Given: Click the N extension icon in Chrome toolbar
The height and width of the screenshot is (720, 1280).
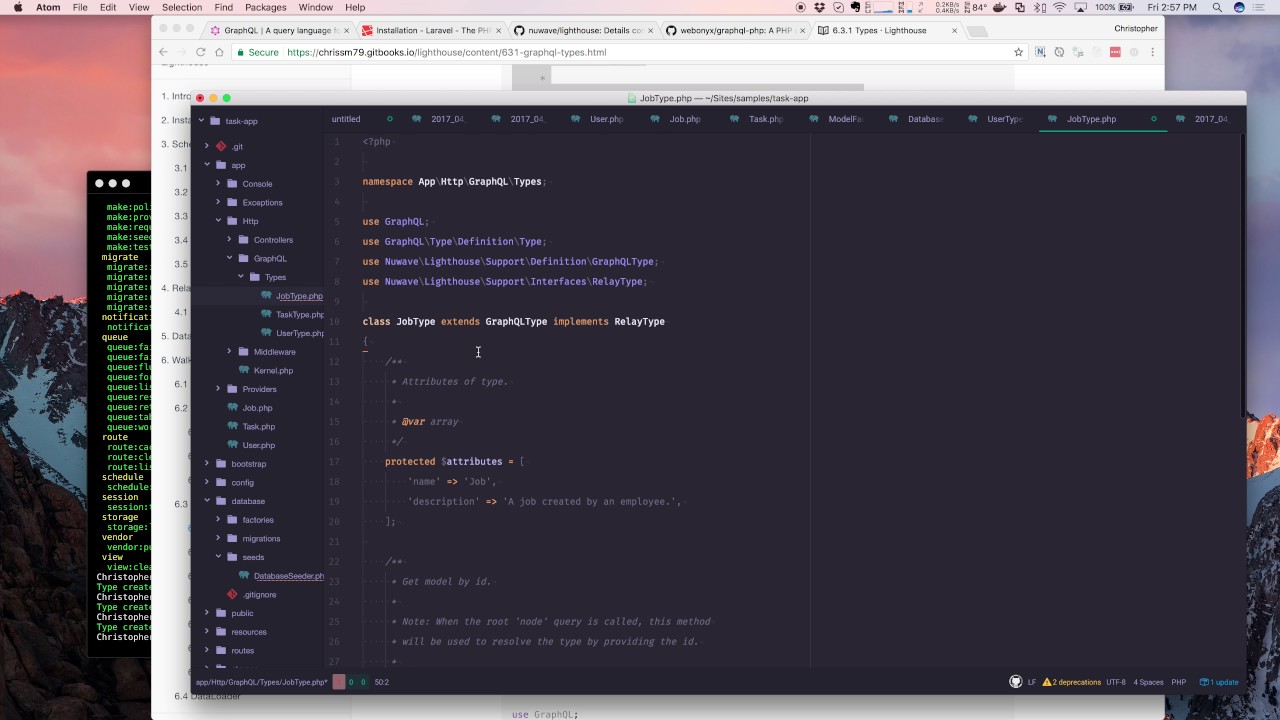Looking at the screenshot, I should click(1040, 52).
